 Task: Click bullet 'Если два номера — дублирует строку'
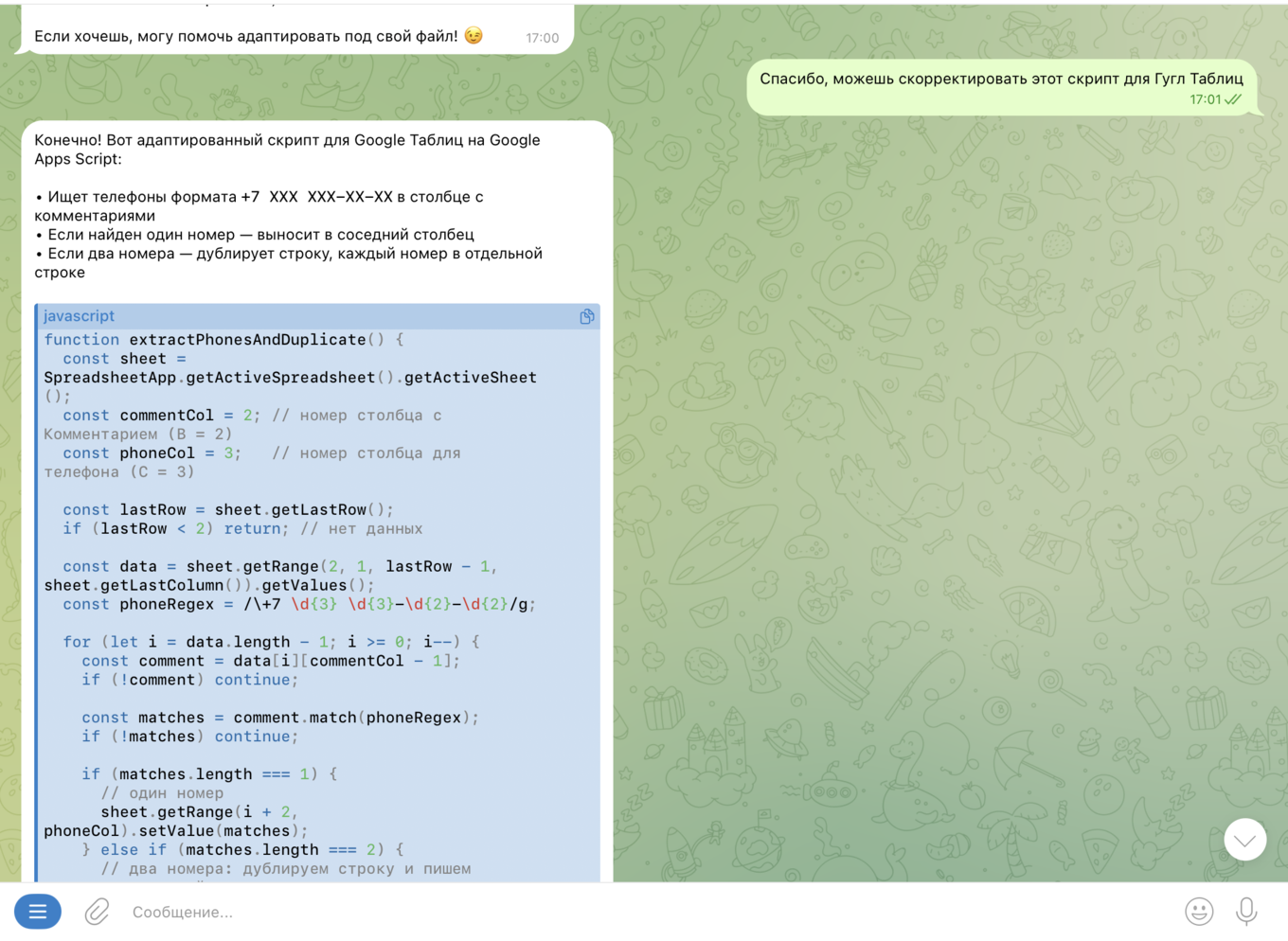coord(289,263)
